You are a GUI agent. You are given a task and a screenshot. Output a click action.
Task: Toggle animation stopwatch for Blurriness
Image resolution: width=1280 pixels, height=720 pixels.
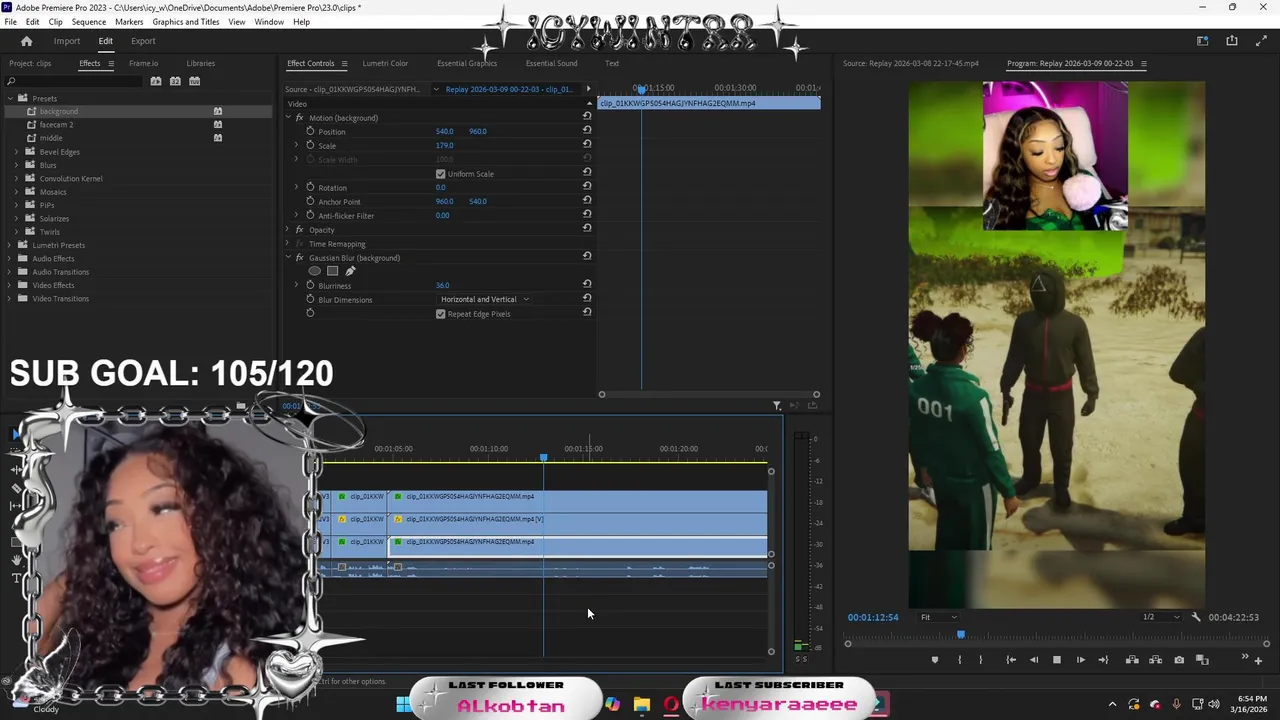tap(310, 285)
